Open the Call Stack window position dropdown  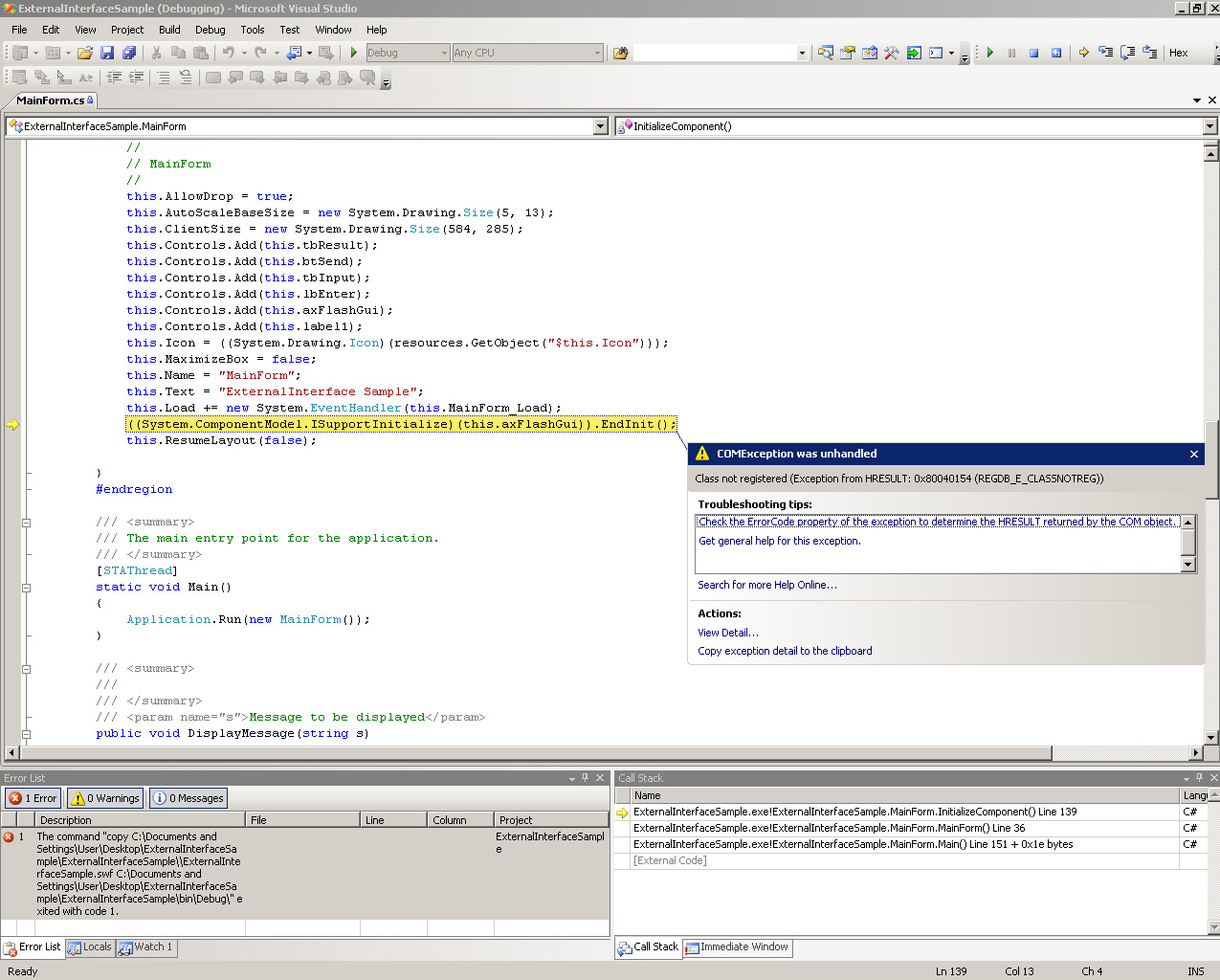[x=1187, y=778]
